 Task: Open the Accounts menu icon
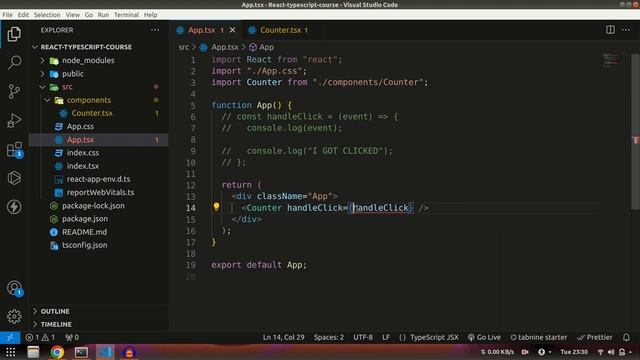[x=14, y=288]
